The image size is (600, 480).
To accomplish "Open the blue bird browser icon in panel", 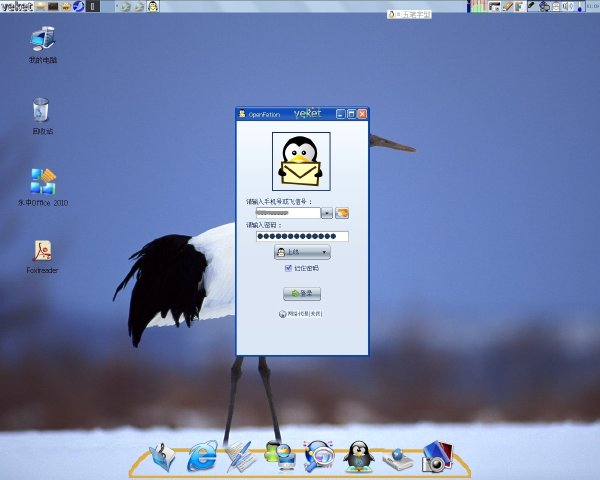I will pyautogui.click(x=78, y=7).
